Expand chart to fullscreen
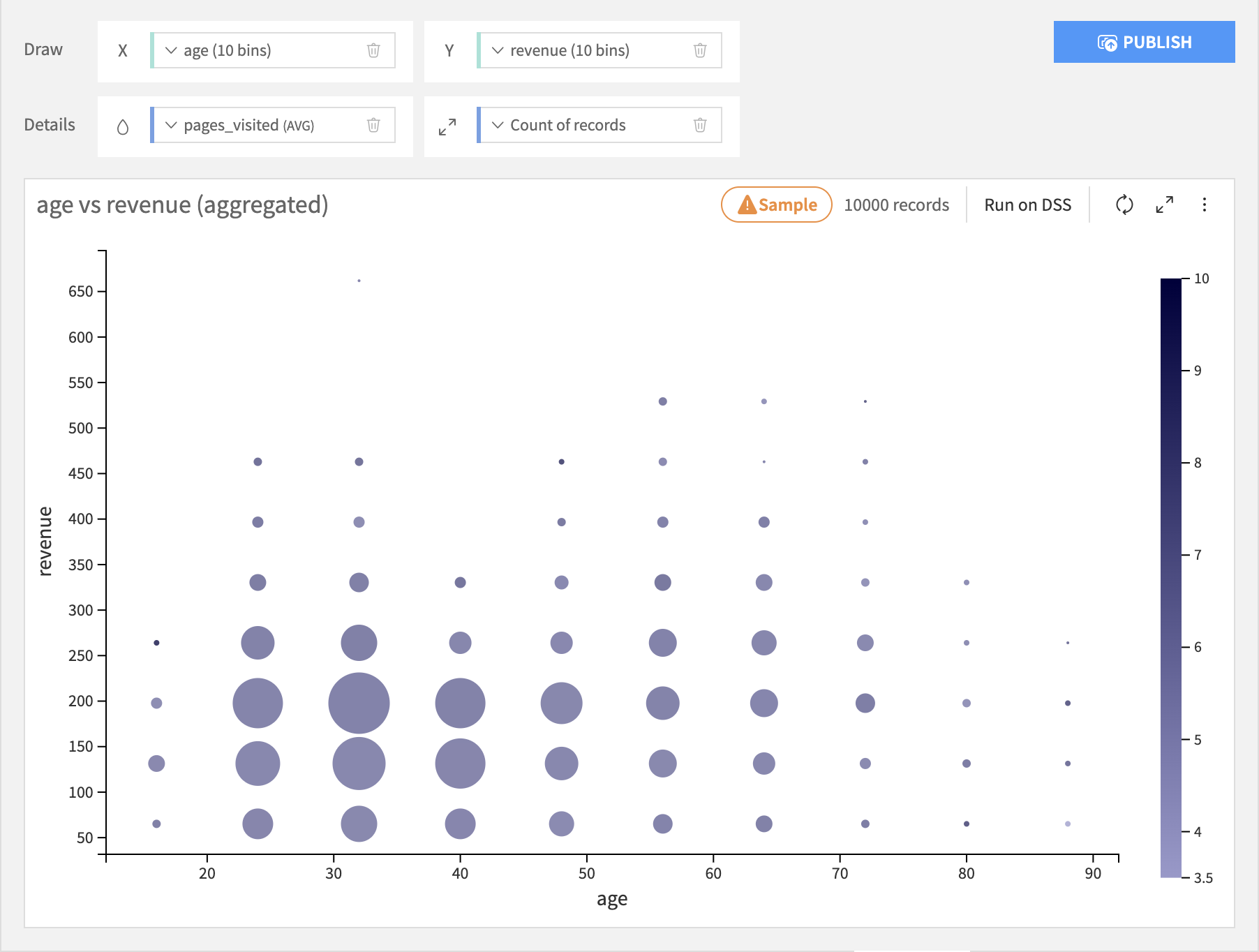 click(1164, 204)
